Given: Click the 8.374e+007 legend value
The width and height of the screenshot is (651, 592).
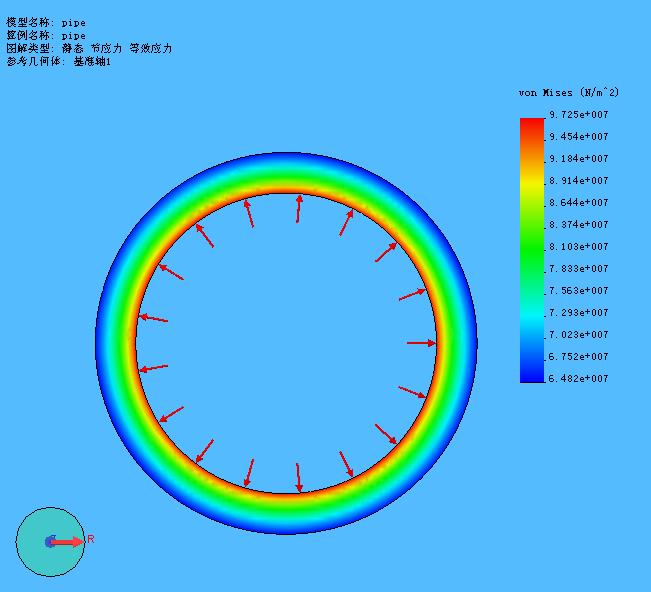Looking at the screenshot, I should pyautogui.click(x=579, y=225).
